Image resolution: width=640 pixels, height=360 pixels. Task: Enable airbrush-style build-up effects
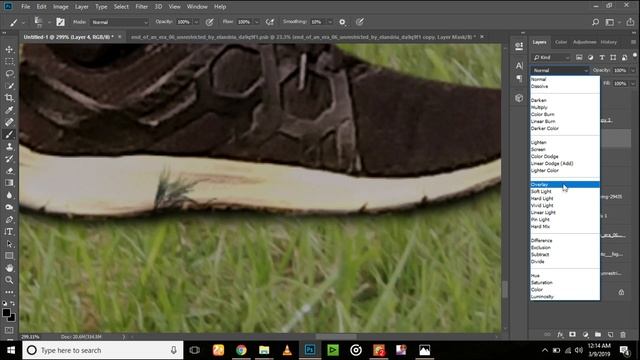pos(270,22)
